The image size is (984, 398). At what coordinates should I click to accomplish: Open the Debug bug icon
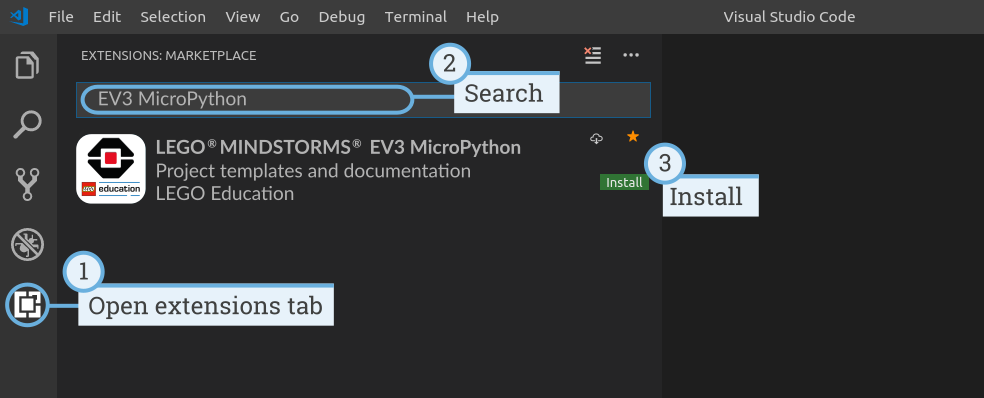coord(28,244)
